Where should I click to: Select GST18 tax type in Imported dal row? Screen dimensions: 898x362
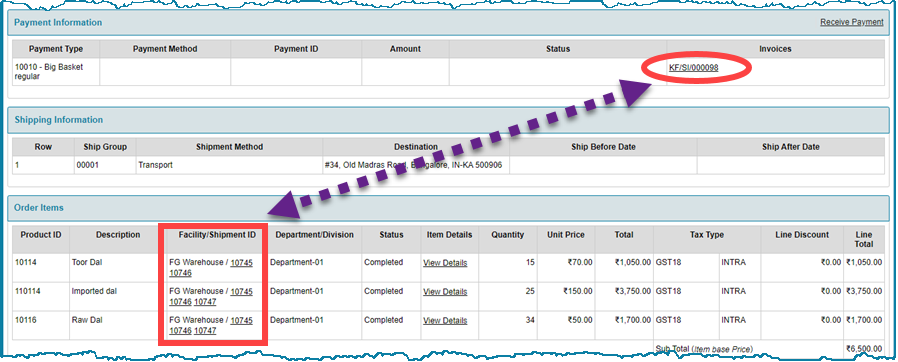(668, 291)
